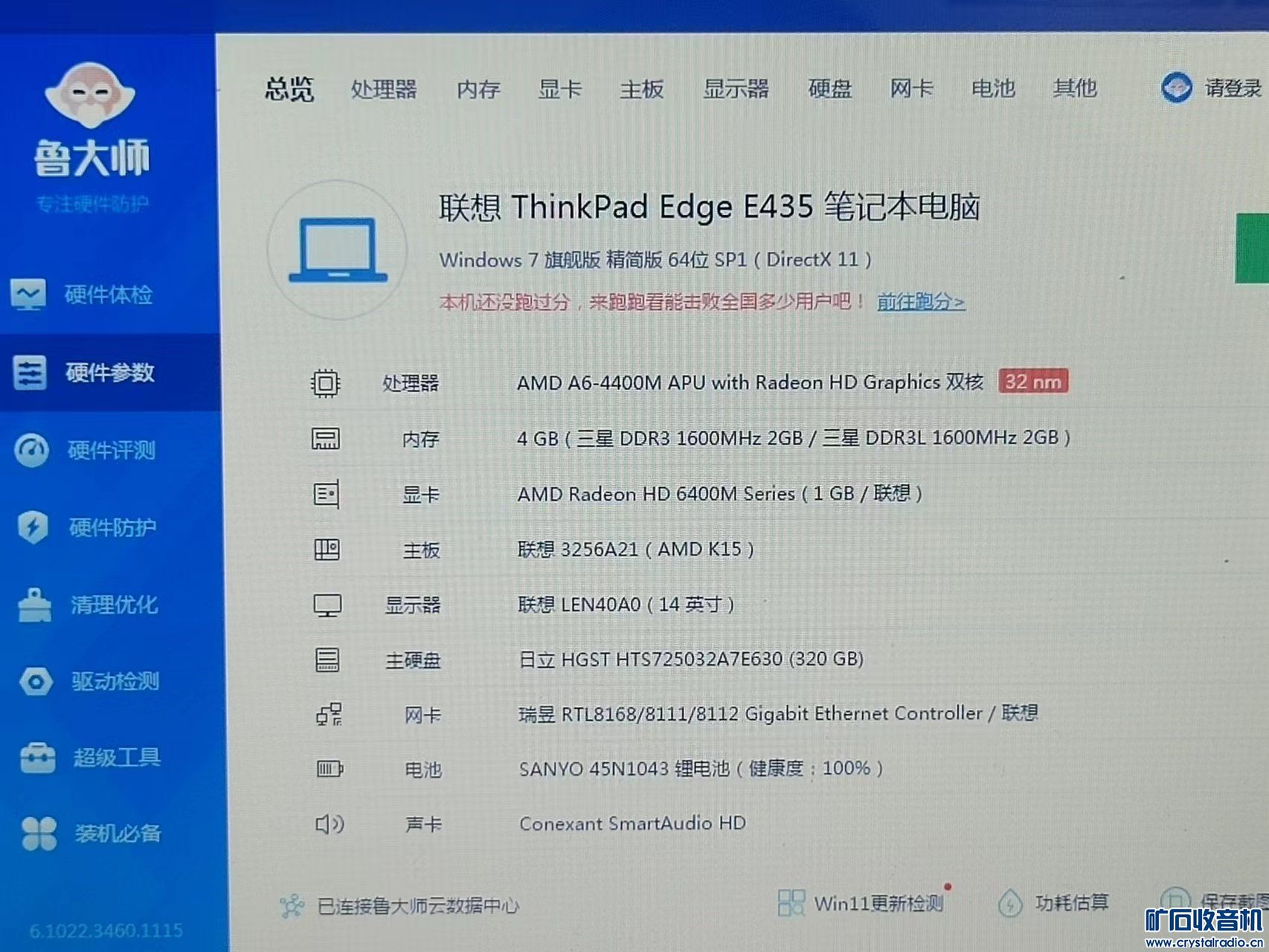Switch to top 显卡 tab
This screenshot has width=1269, height=952.
pyautogui.click(x=559, y=89)
